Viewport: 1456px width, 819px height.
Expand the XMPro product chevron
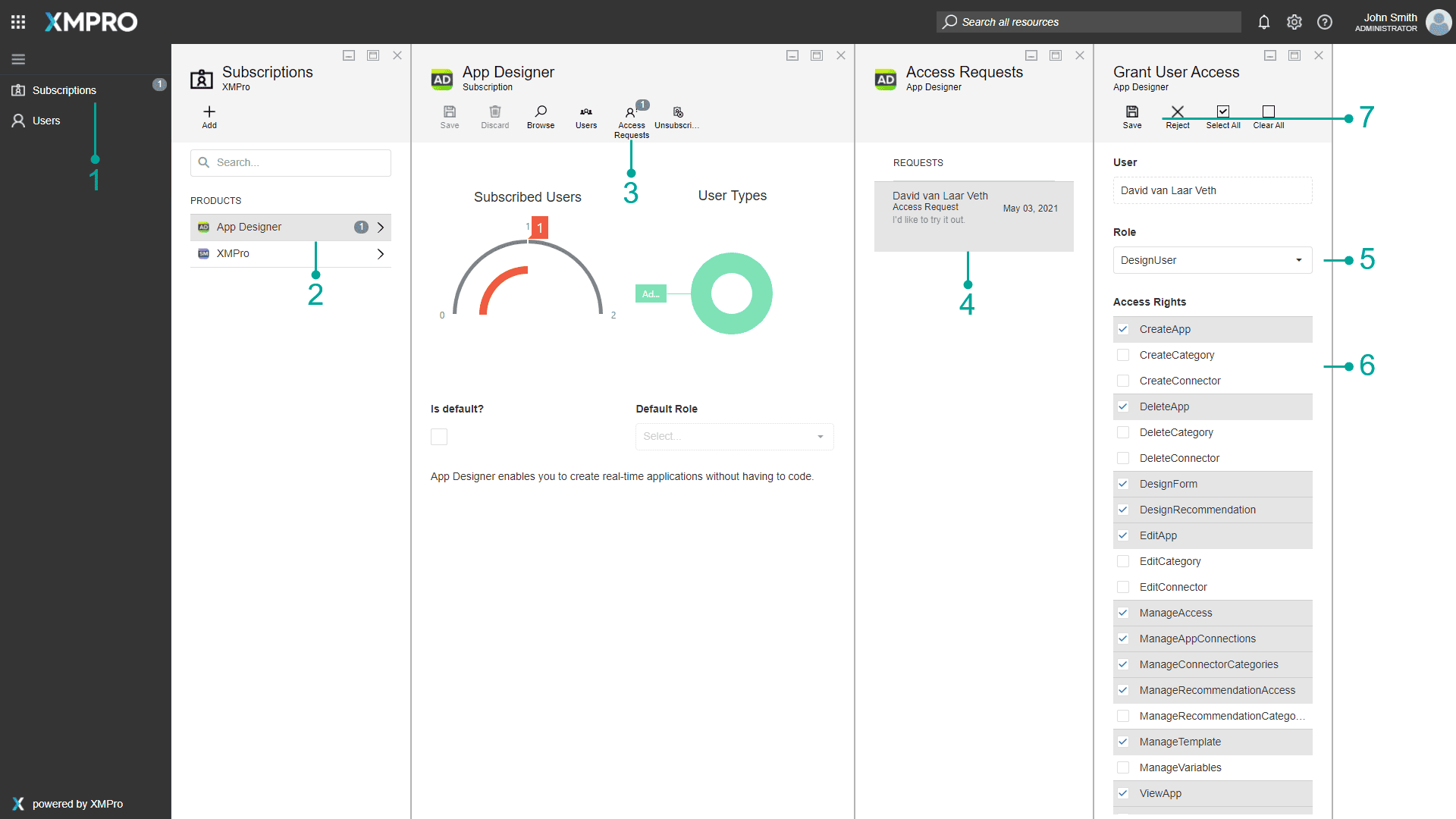[x=381, y=254]
